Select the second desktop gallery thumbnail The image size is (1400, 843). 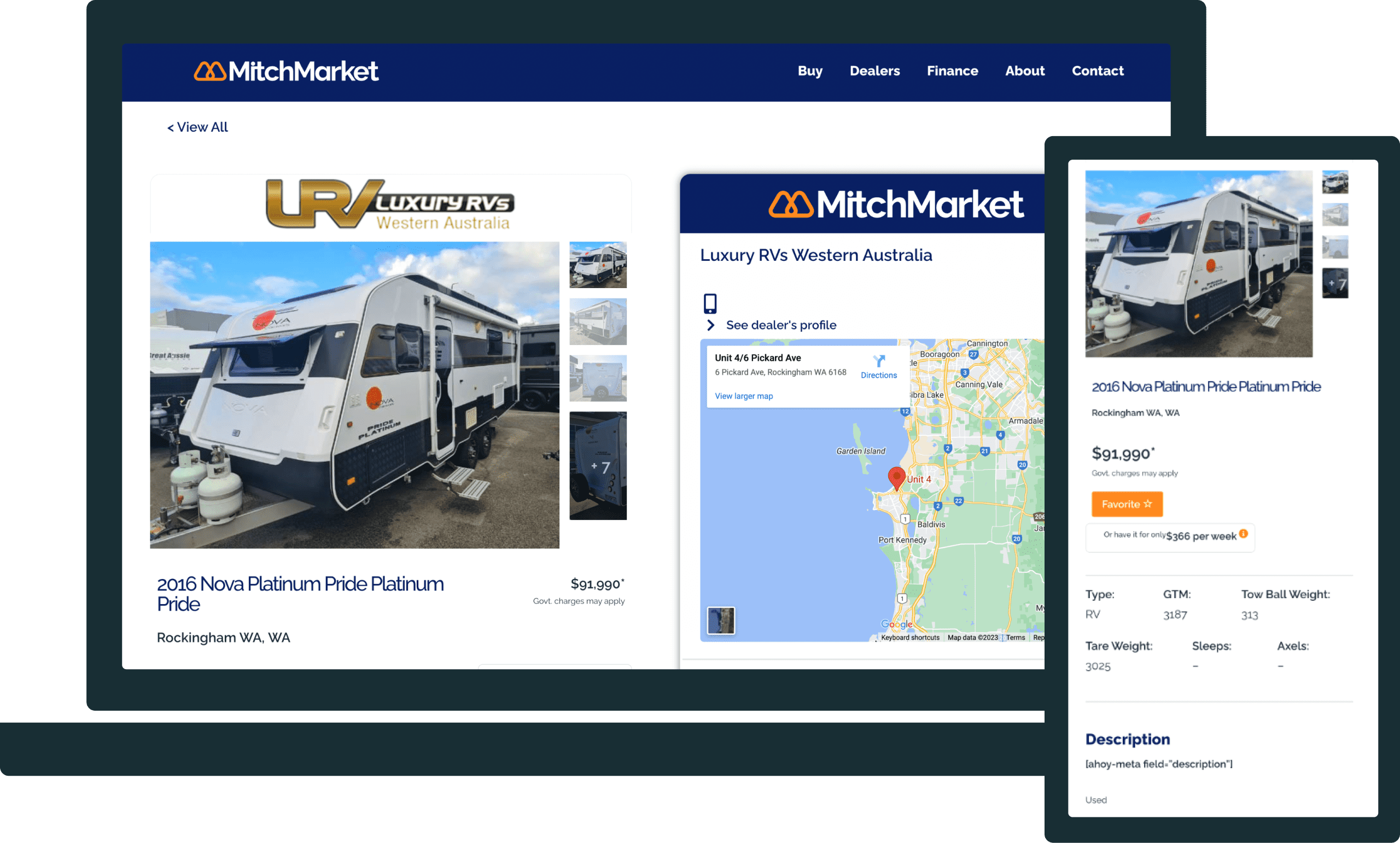598,321
